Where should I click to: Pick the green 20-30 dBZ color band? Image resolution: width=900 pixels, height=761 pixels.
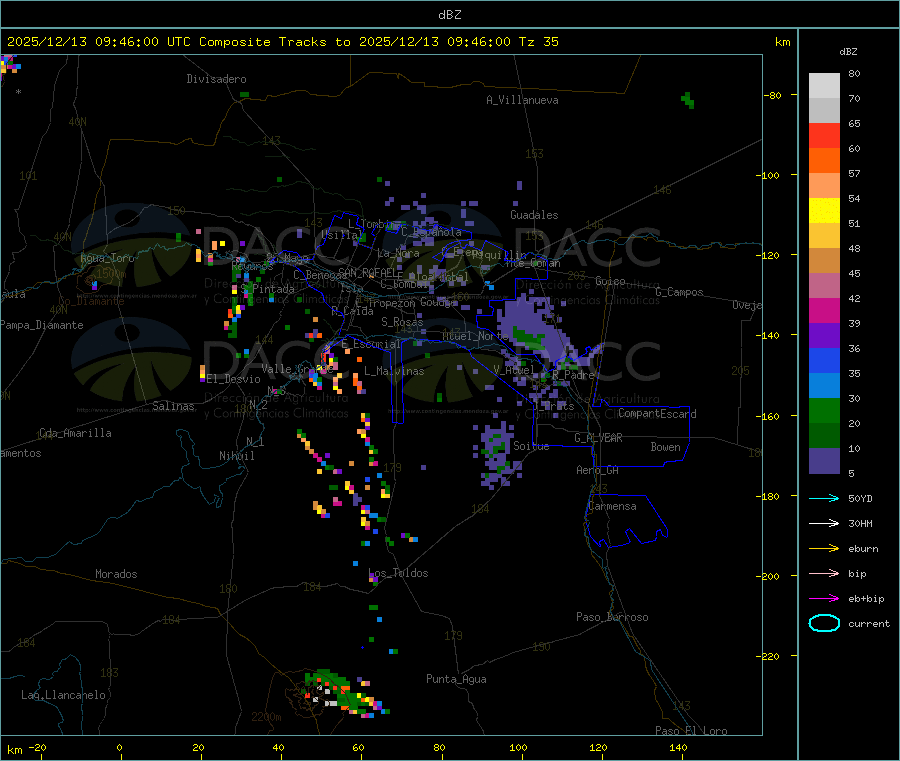point(824,410)
